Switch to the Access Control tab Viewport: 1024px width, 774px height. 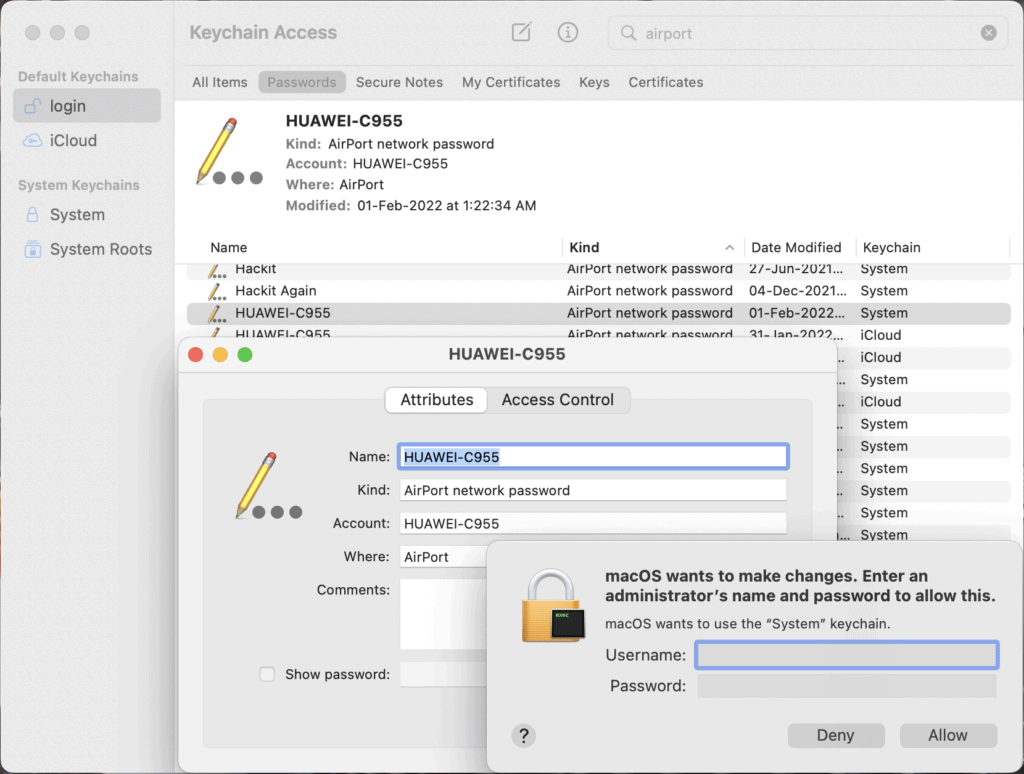coord(557,399)
